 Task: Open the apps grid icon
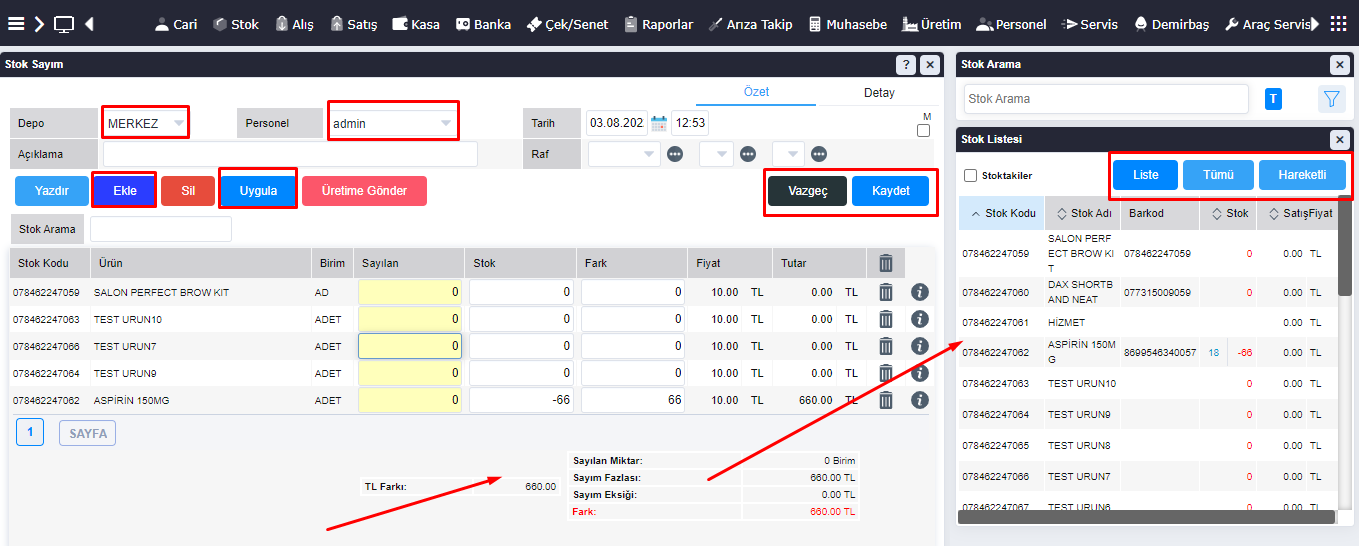pyautogui.click(x=1338, y=24)
